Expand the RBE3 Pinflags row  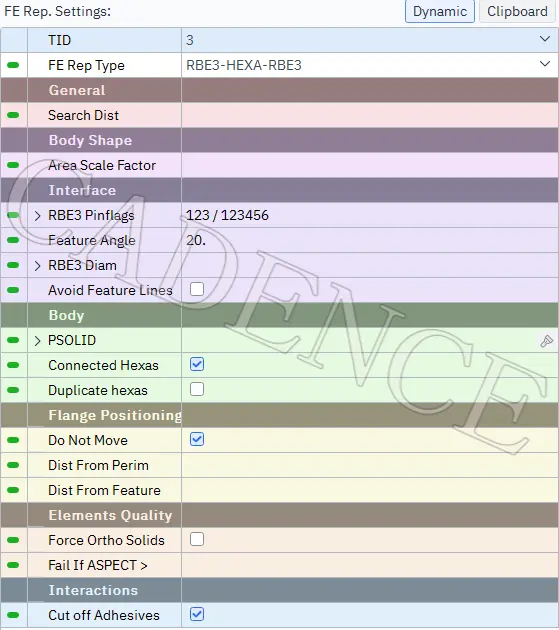tap(37, 216)
